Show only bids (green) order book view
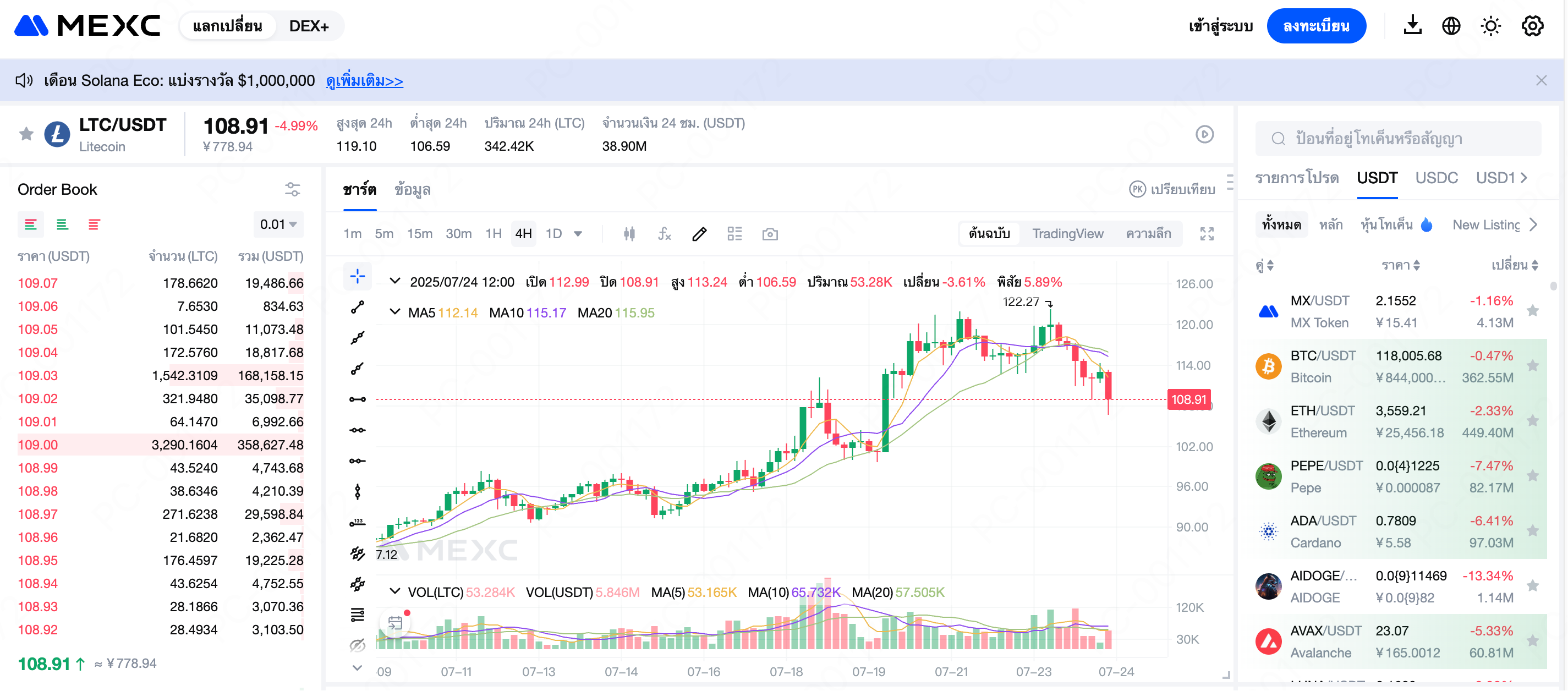The image size is (1568, 691). (x=62, y=224)
